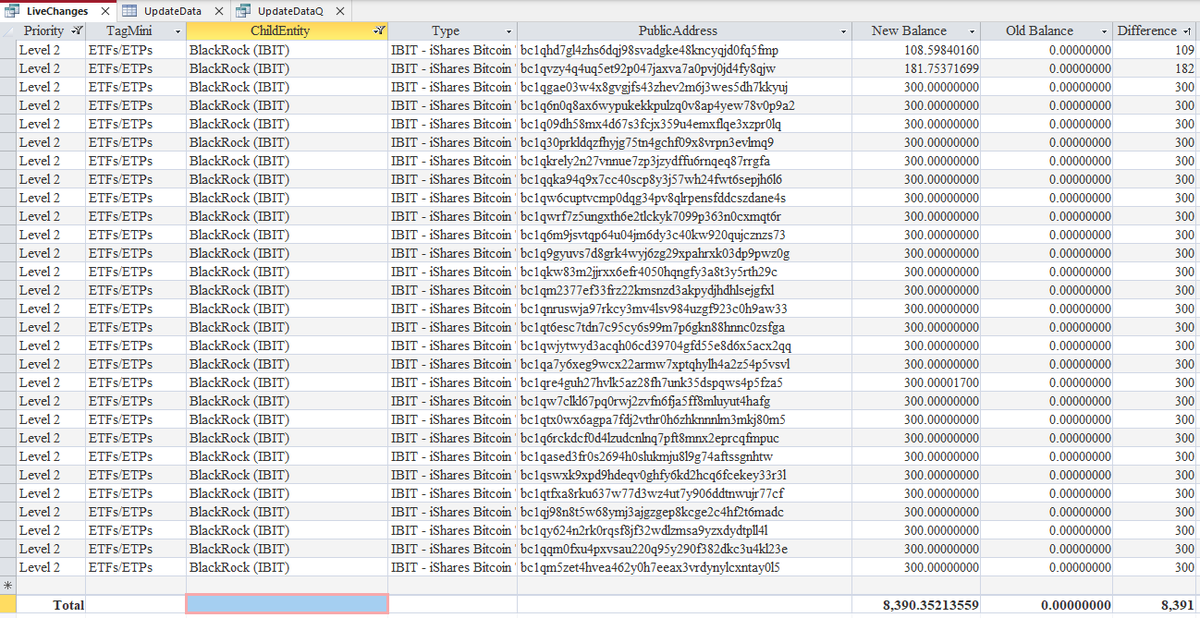Click address starting bc1qkw83m2jjrxx6efr4050
The height and width of the screenshot is (618, 1200).
click(x=649, y=272)
